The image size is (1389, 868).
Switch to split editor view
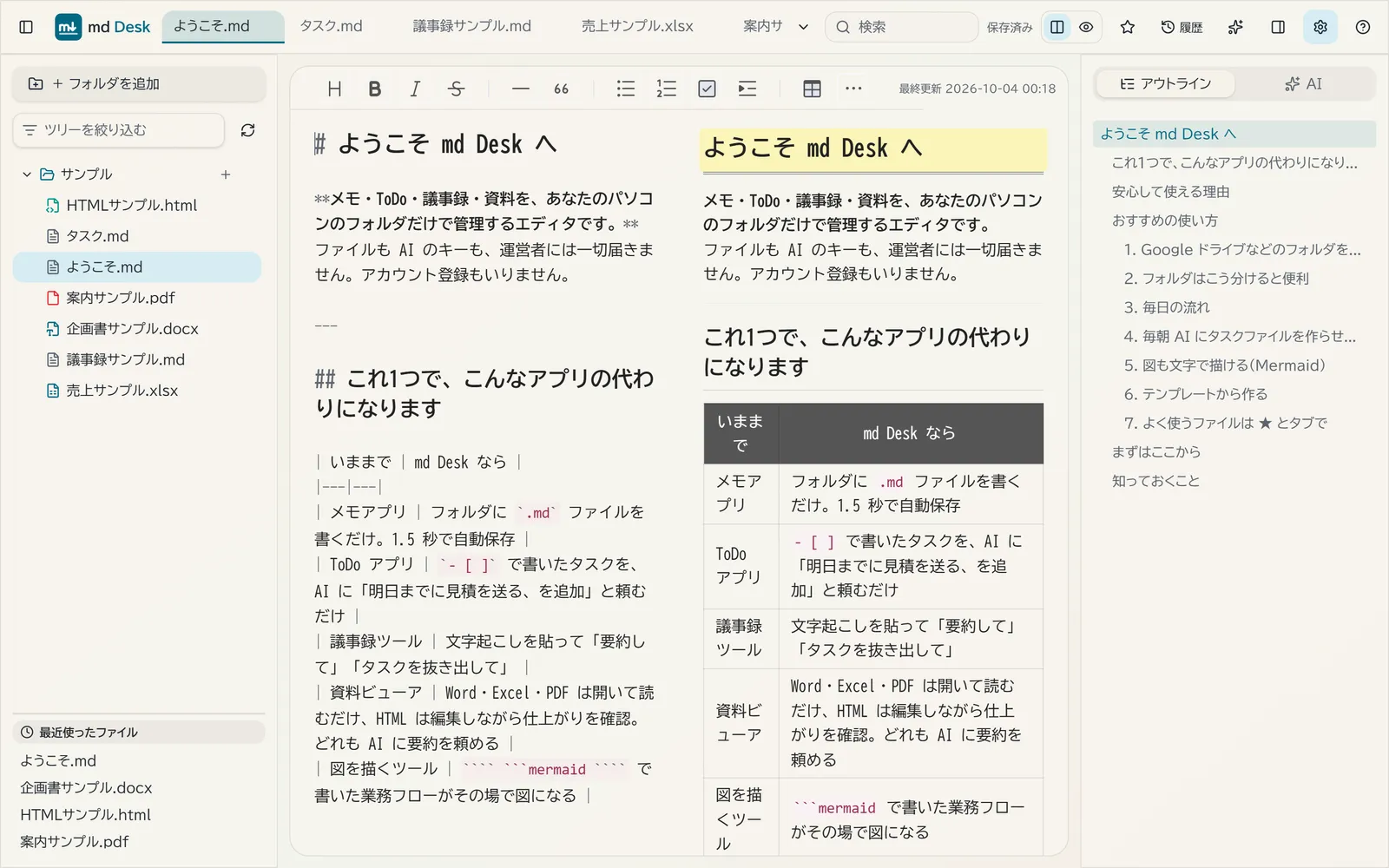[x=1057, y=27]
